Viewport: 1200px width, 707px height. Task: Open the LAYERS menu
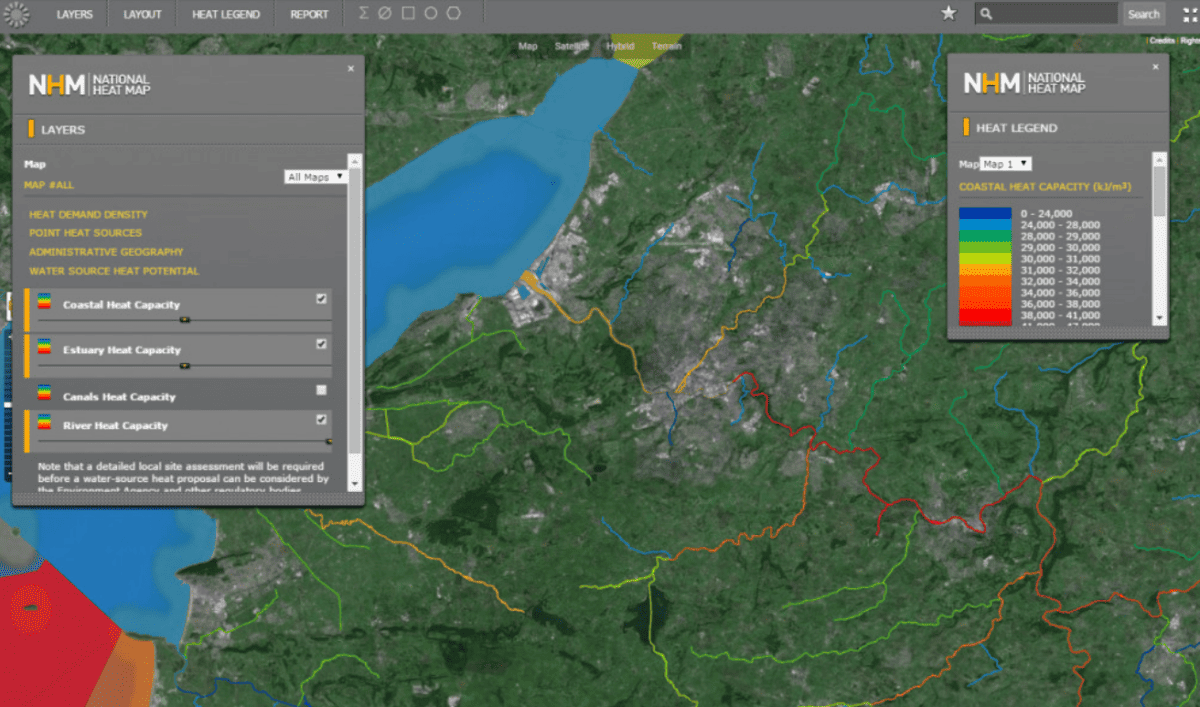tap(75, 14)
